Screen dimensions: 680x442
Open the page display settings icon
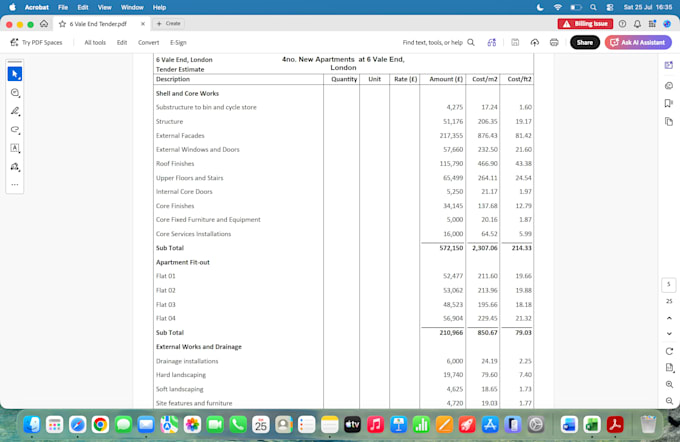click(x=669, y=368)
